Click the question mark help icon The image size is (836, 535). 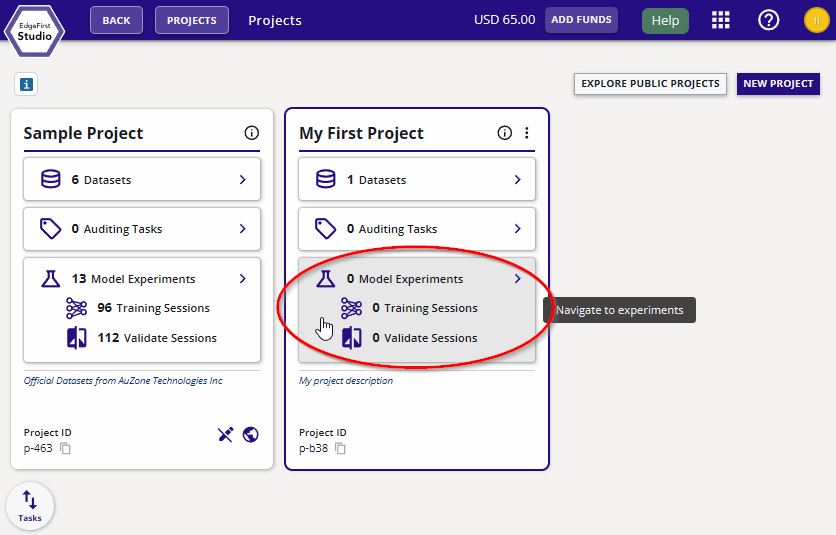click(x=768, y=20)
